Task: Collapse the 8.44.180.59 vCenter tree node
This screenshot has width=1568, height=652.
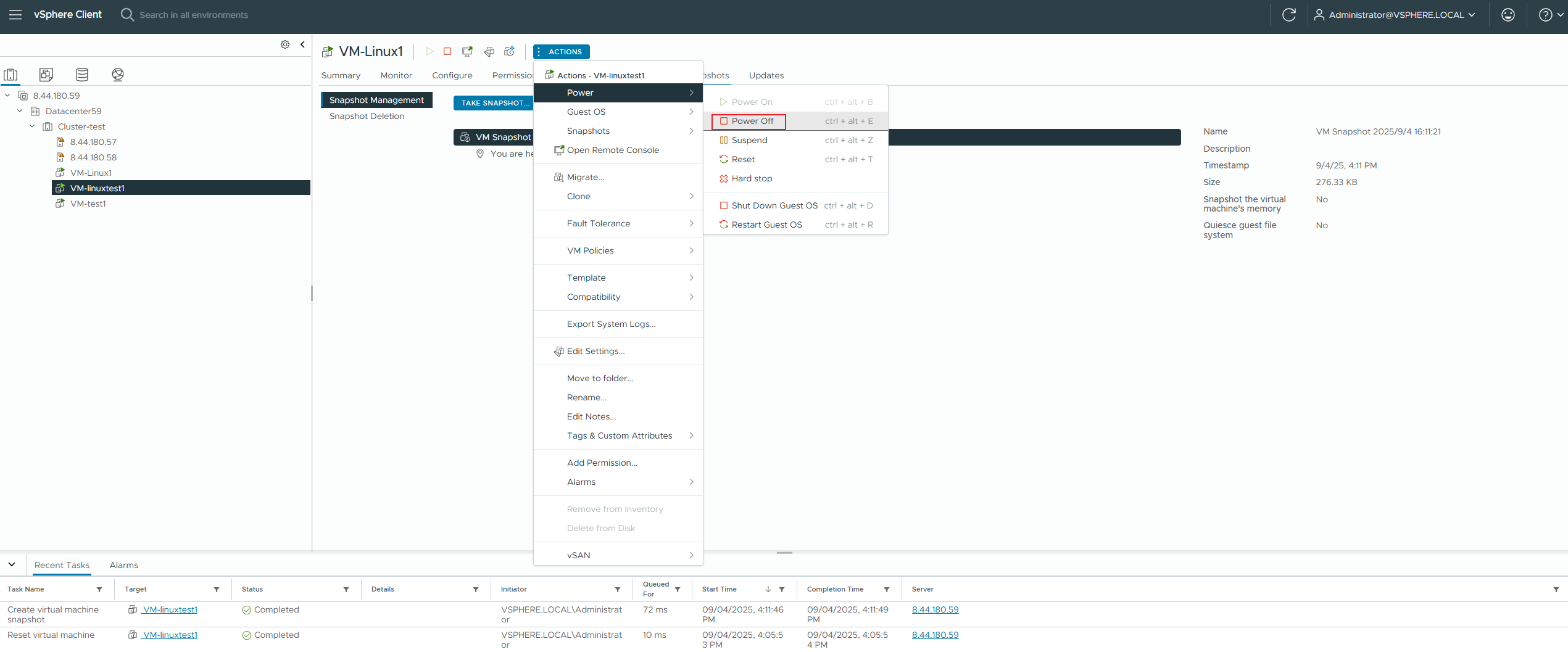Action: pos(7,96)
